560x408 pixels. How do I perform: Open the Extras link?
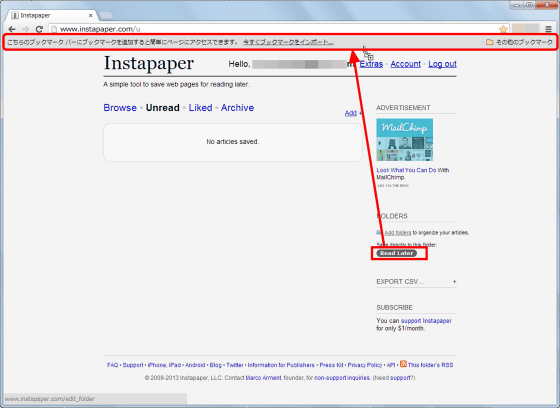tap(371, 64)
